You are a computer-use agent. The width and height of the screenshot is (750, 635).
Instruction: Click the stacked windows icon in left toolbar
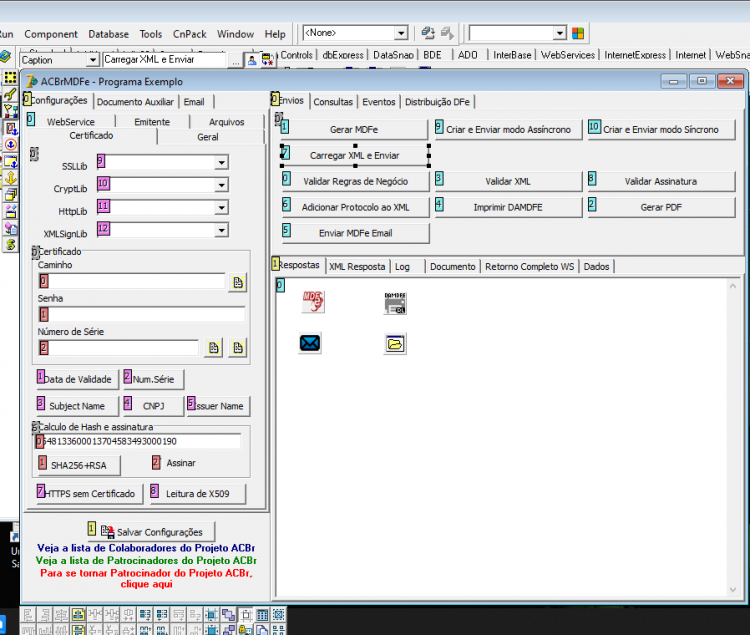click(11, 195)
